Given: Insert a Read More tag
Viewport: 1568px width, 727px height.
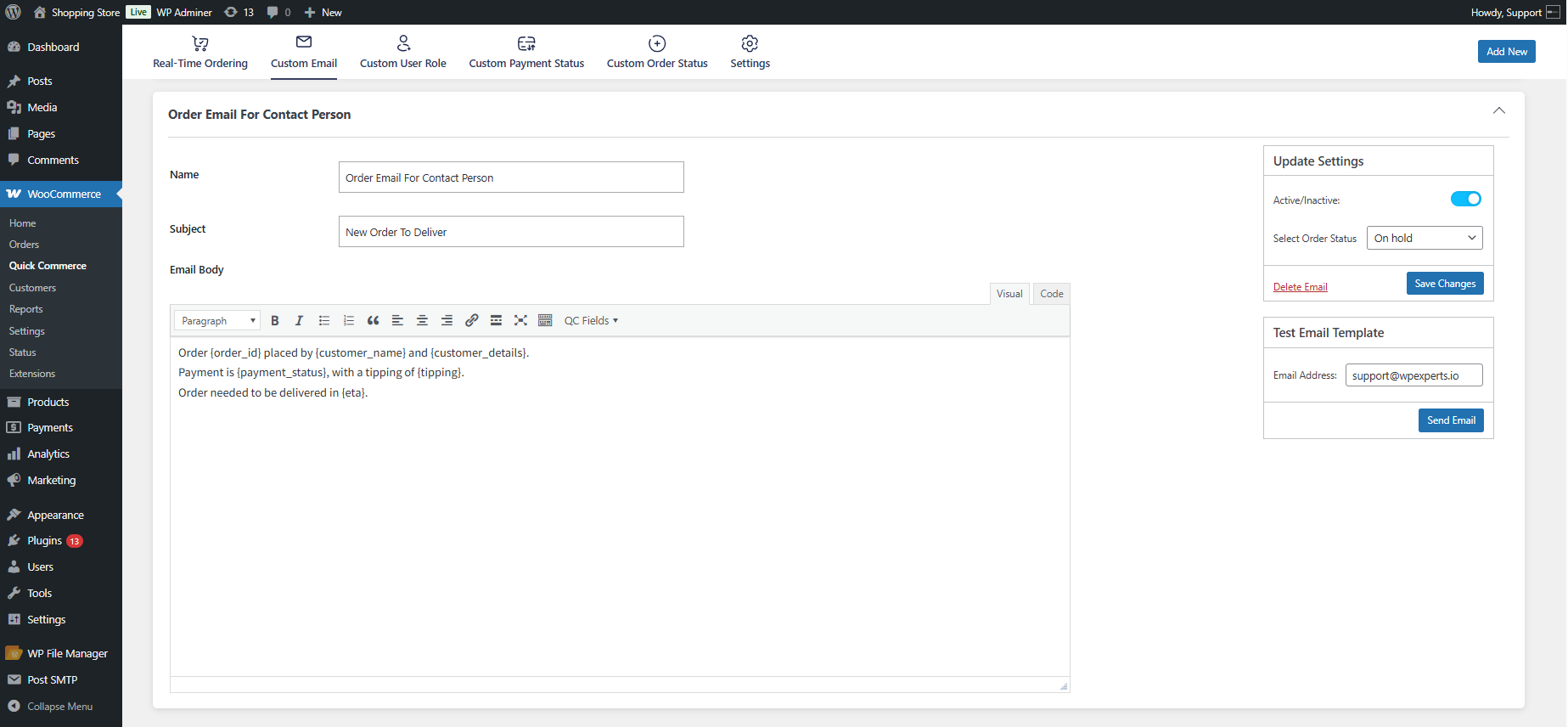Looking at the screenshot, I should point(496,321).
